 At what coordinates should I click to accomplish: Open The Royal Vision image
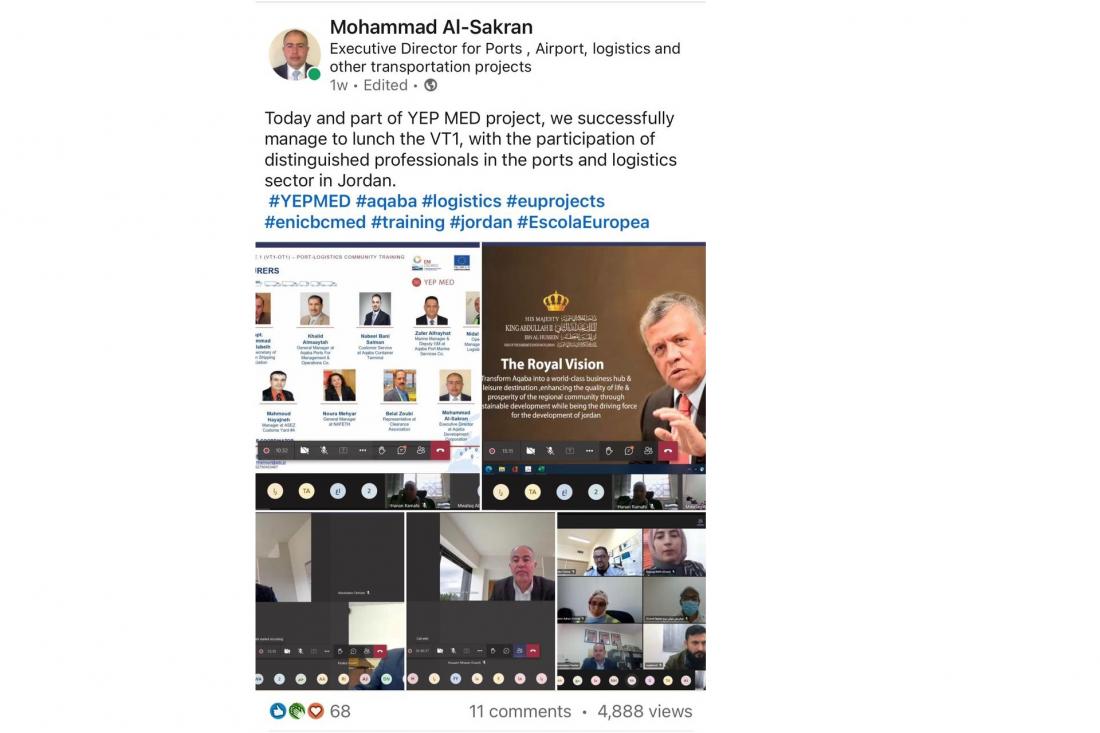594,376
